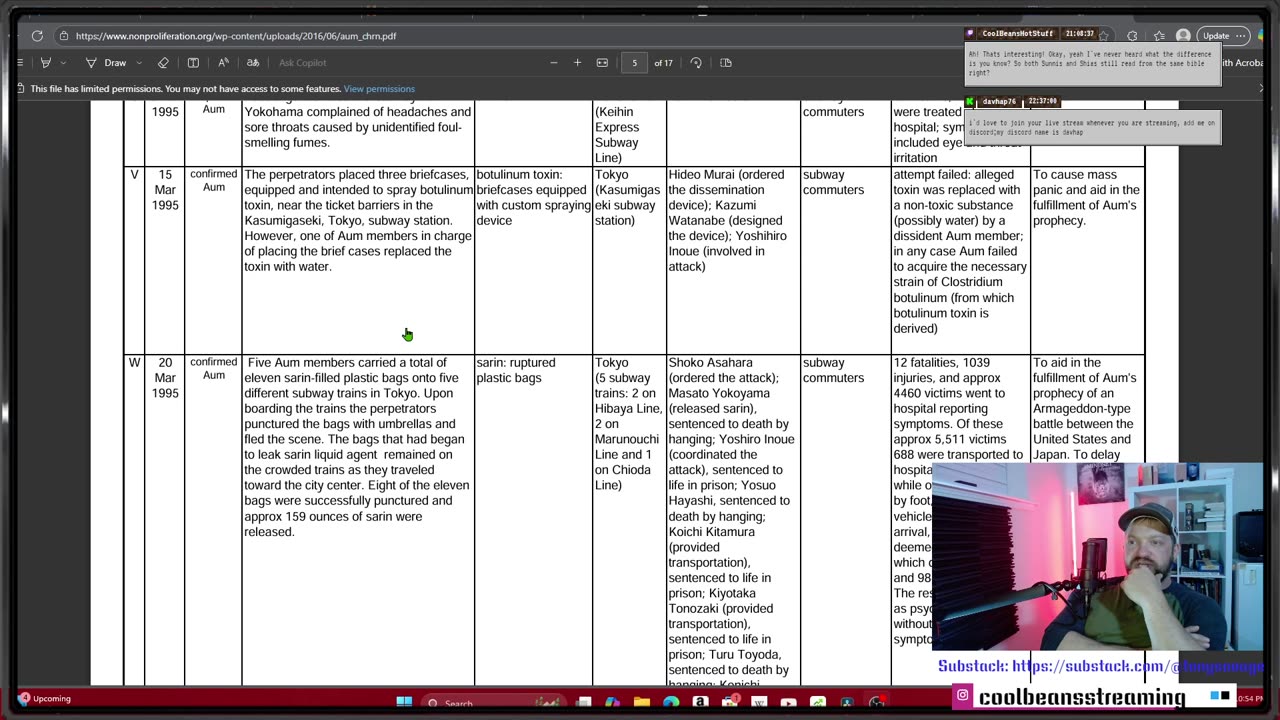View site information lock icon
Screen dimensions: 1280x720
tap(64, 36)
